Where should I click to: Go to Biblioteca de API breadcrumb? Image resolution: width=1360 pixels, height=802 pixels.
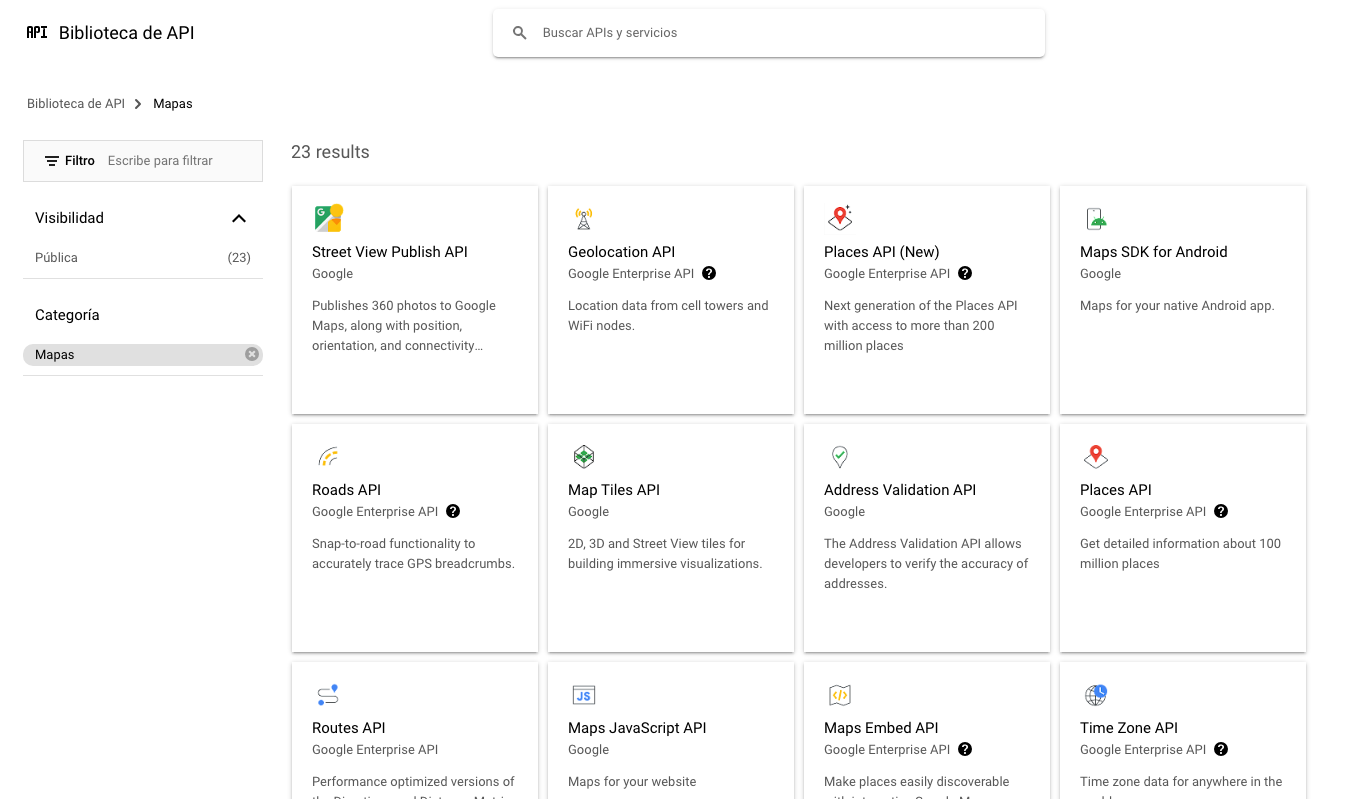pos(76,104)
